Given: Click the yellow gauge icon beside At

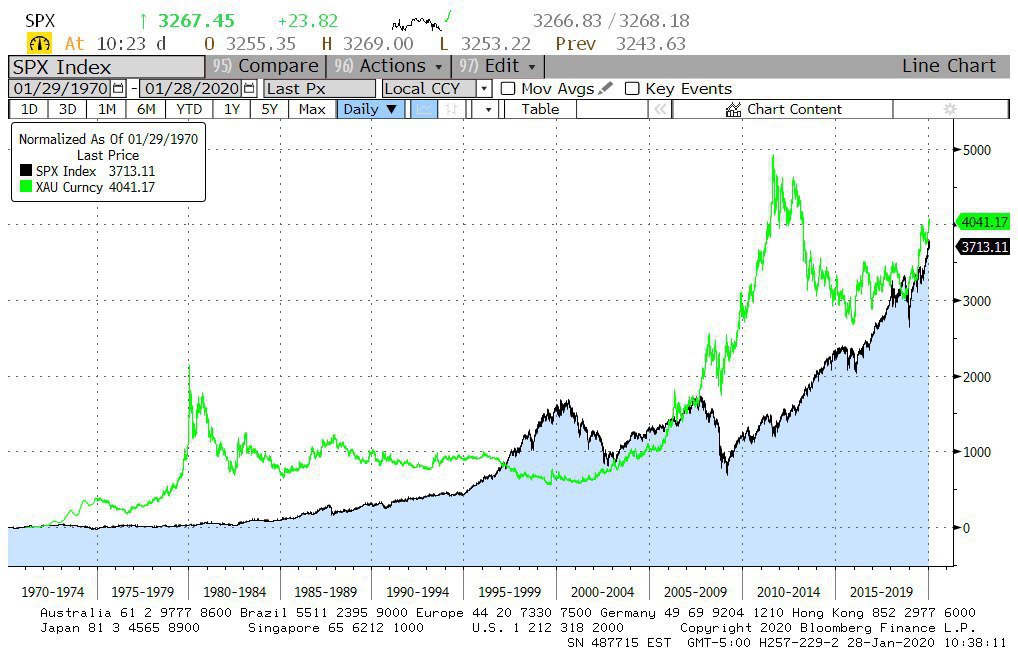Looking at the screenshot, I should pyautogui.click(x=40, y=43).
